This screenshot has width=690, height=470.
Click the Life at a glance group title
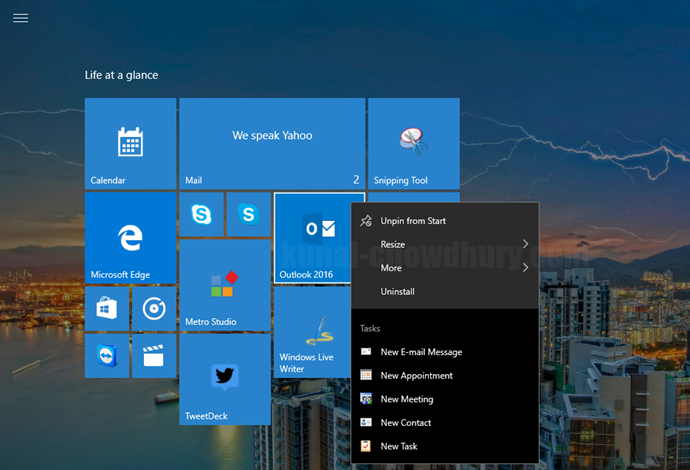pyautogui.click(x=121, y=75)
